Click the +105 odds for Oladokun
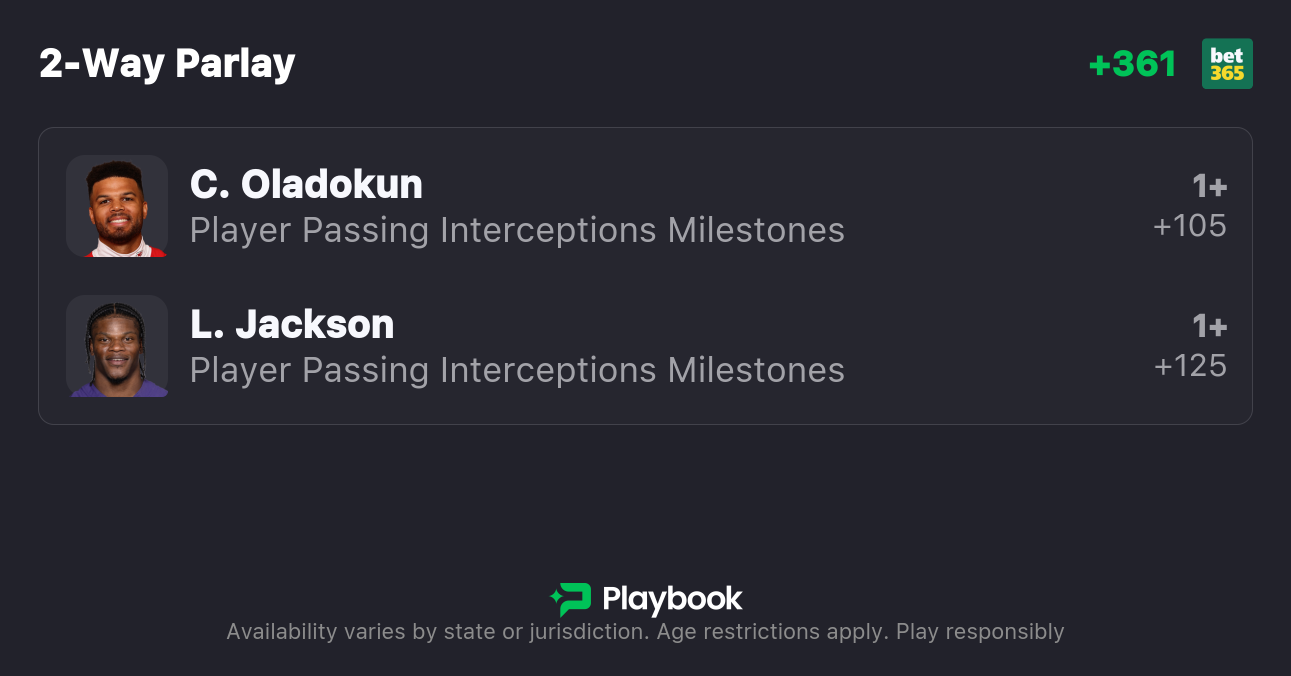The image size is (1291, 676). [1190, 227]
